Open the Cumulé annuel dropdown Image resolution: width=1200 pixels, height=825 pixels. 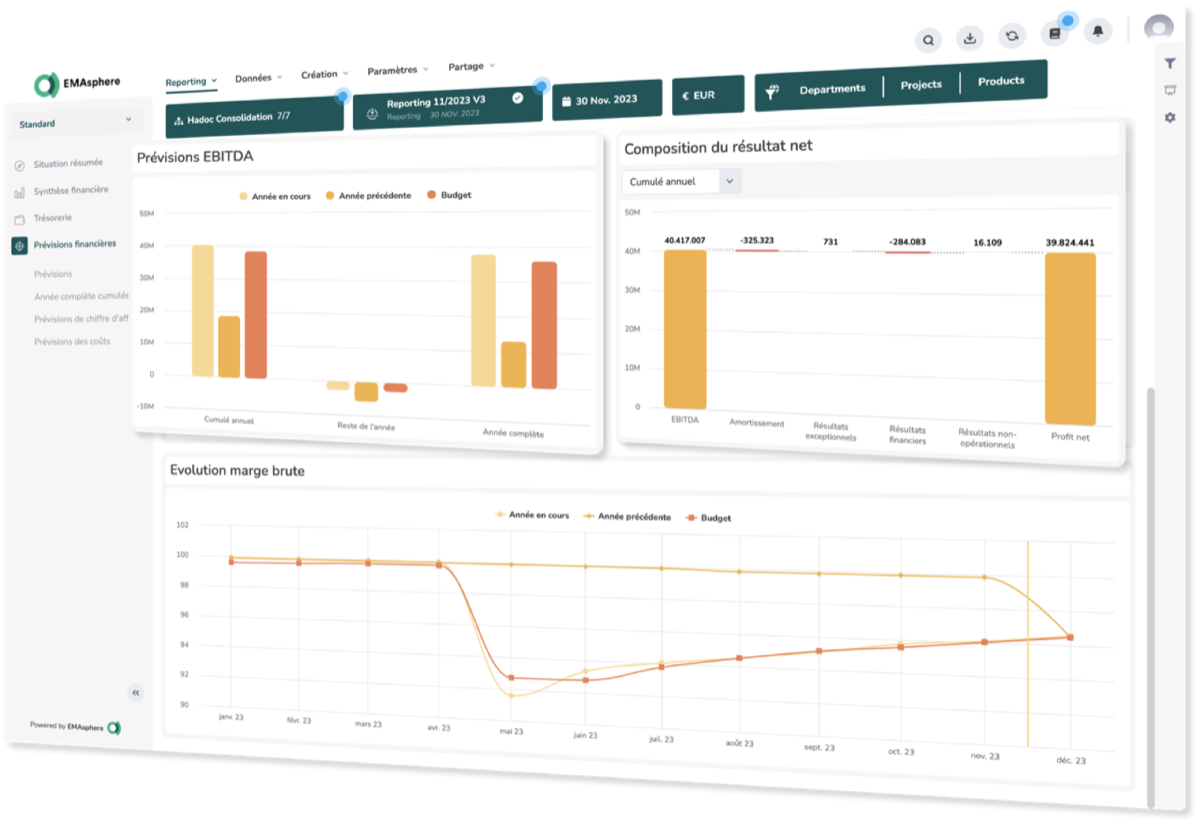coord(682,182)
